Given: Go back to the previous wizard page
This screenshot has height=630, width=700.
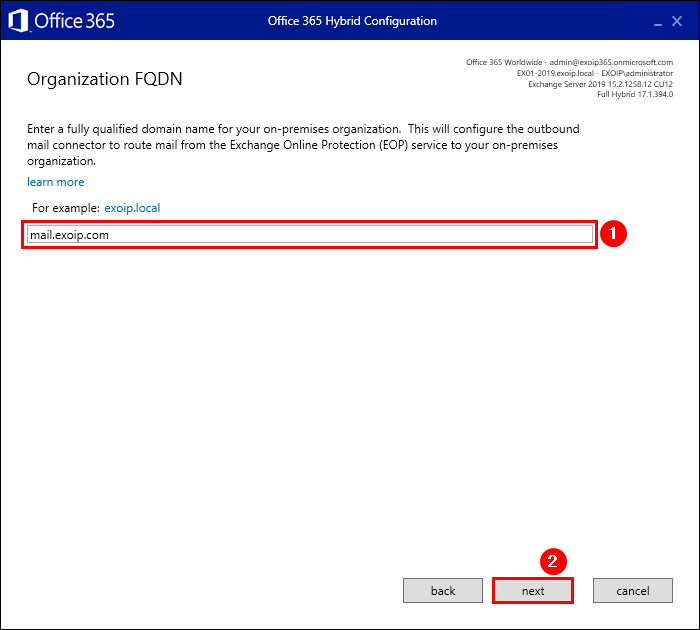Looking at the screenshot, I should [x=443, y=591].
